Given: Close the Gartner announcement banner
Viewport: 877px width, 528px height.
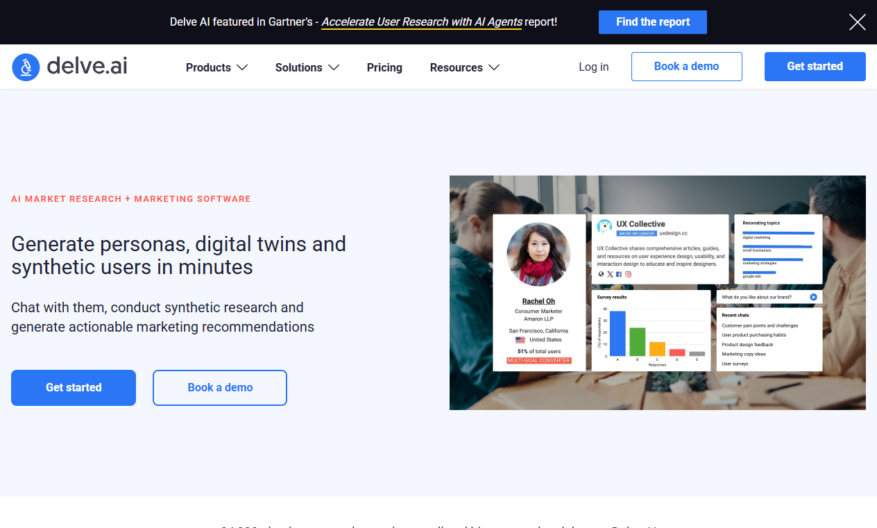Looking at the screenshot, I should 857,22.
